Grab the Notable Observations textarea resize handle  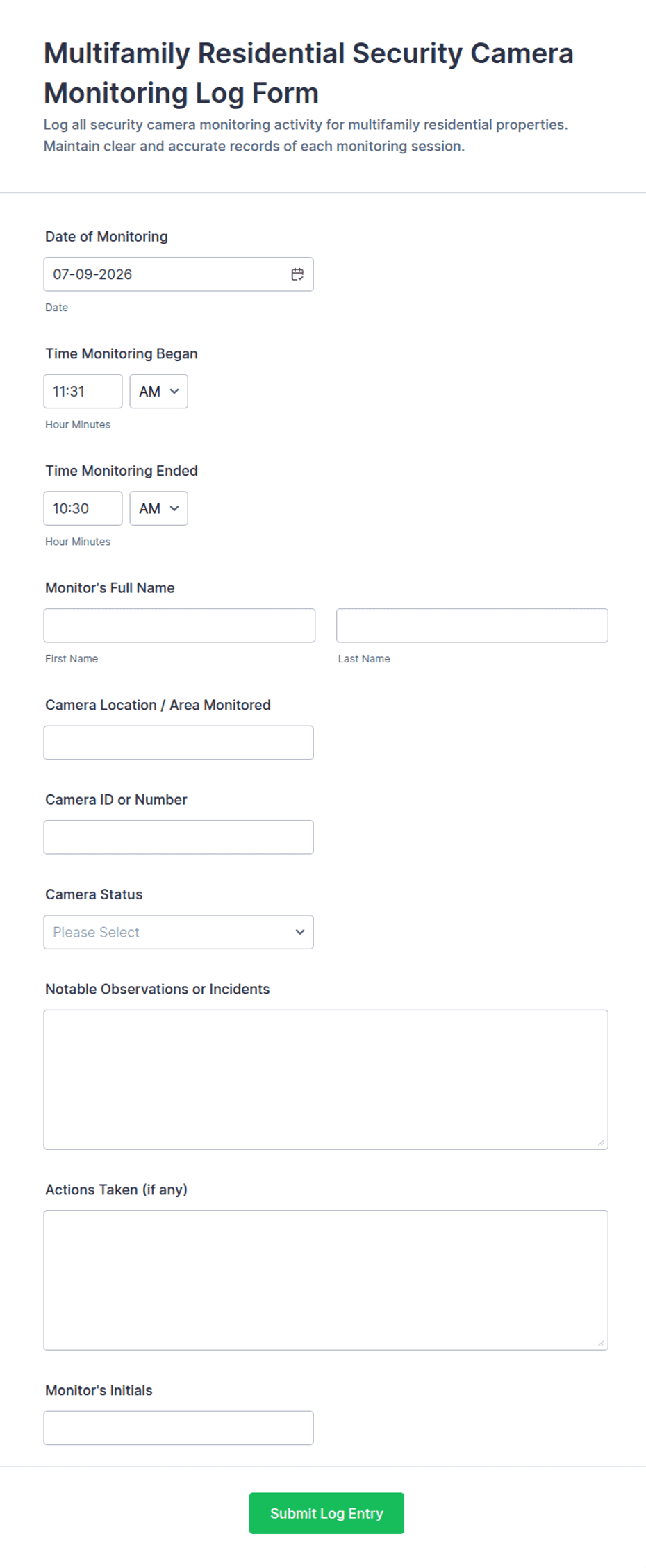pos(601,1142)
